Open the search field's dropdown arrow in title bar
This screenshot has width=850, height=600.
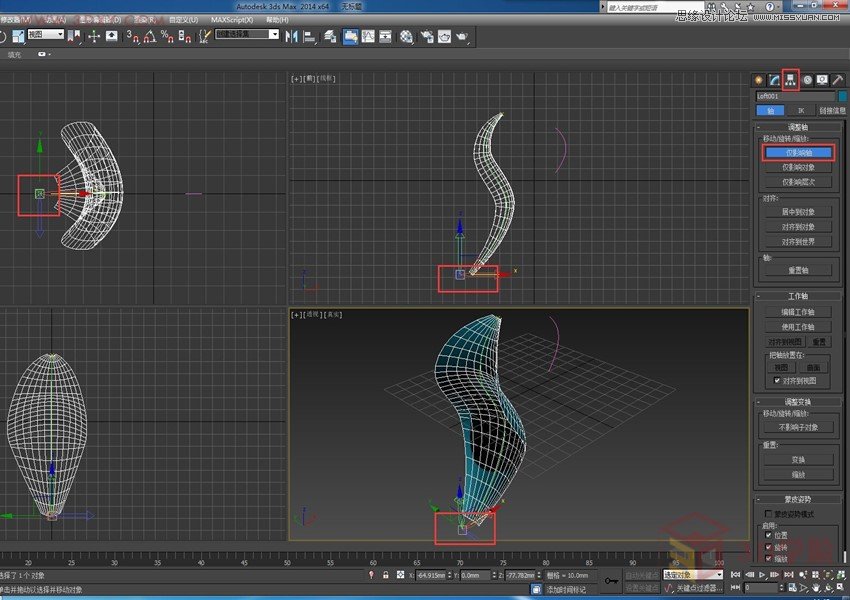602,7
